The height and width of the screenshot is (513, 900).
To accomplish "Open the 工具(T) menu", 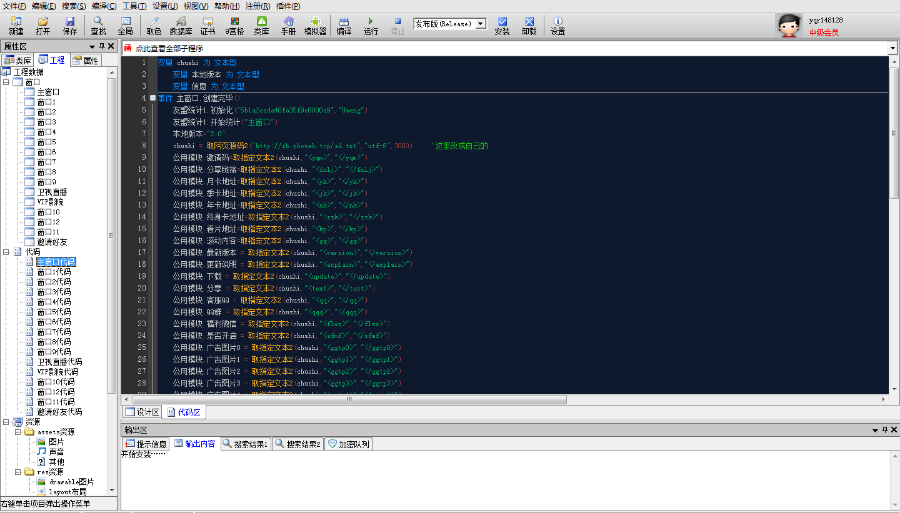I will click(134, 6).
